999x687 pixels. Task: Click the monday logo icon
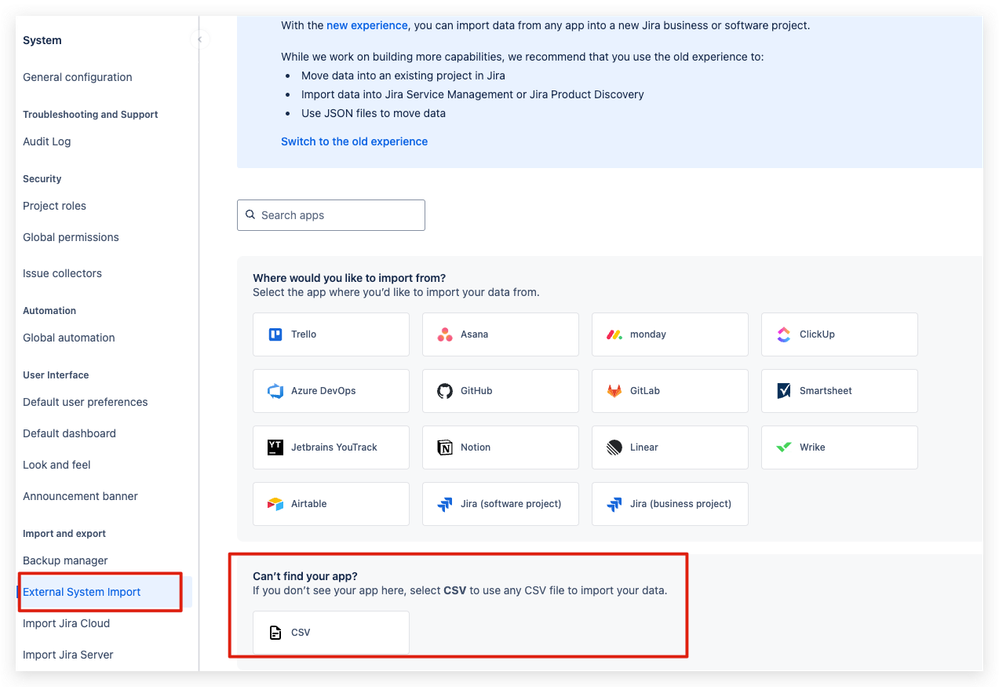coord(614,335)
